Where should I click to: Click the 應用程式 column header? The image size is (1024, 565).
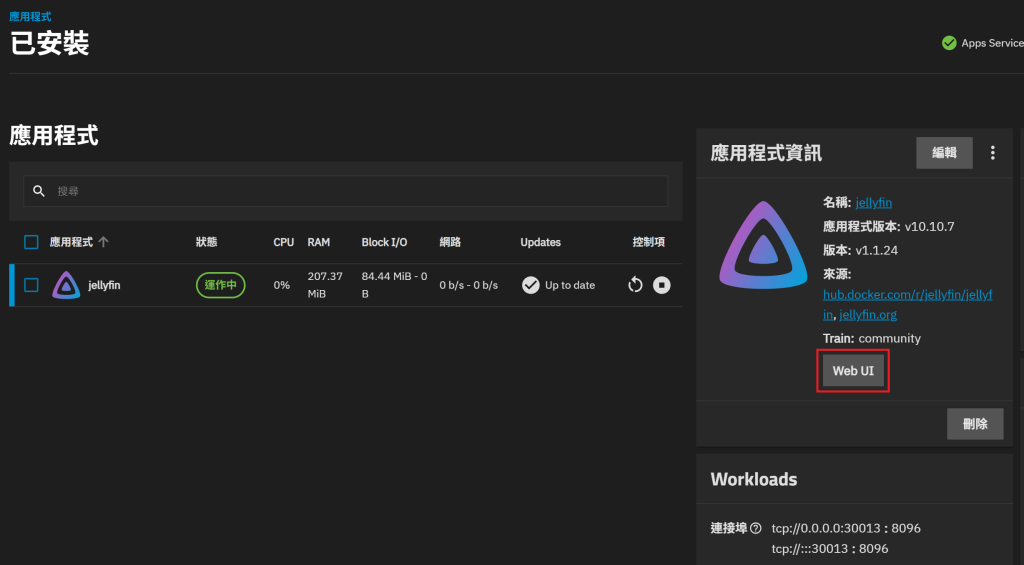point(71,242)
